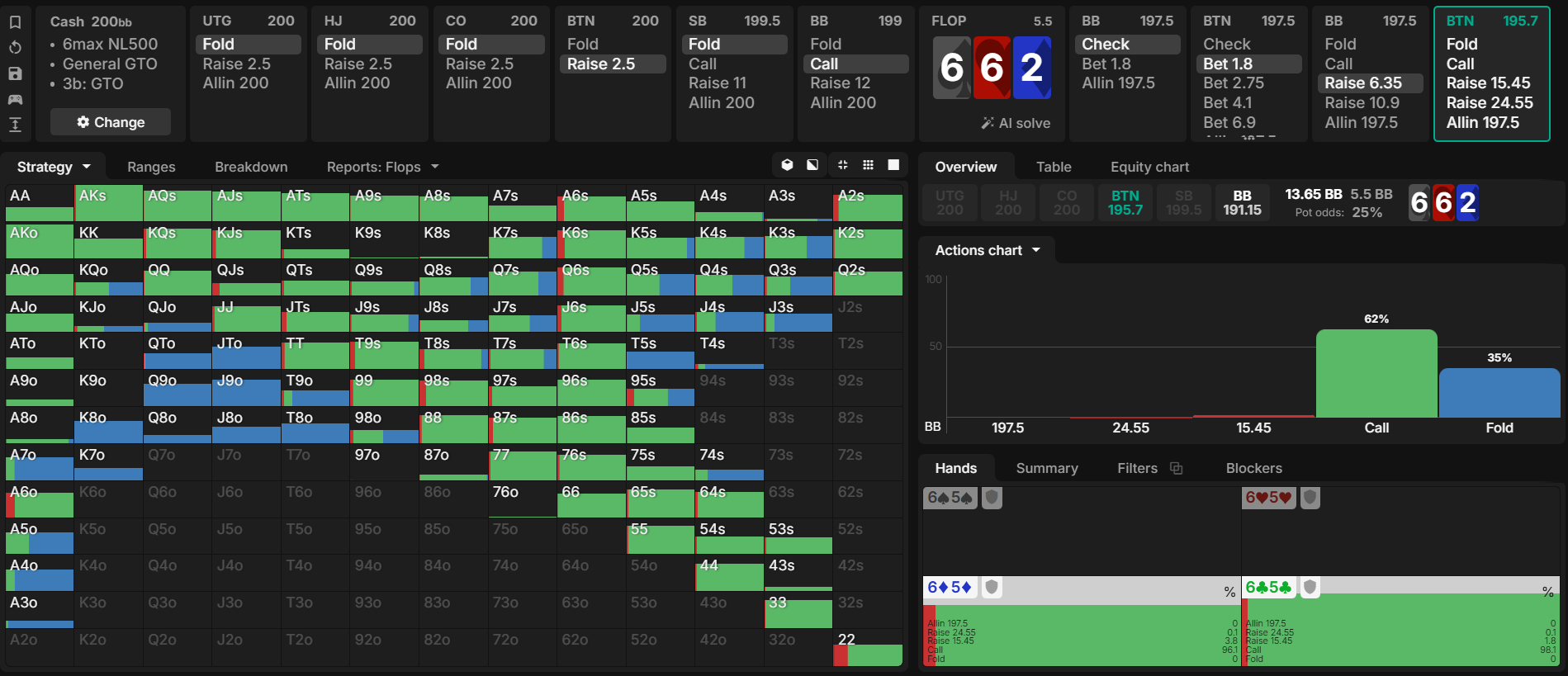Click the BB 191.15 position chip
1568x676 pixels.
pyautogui.click(x=1242, y=202)
